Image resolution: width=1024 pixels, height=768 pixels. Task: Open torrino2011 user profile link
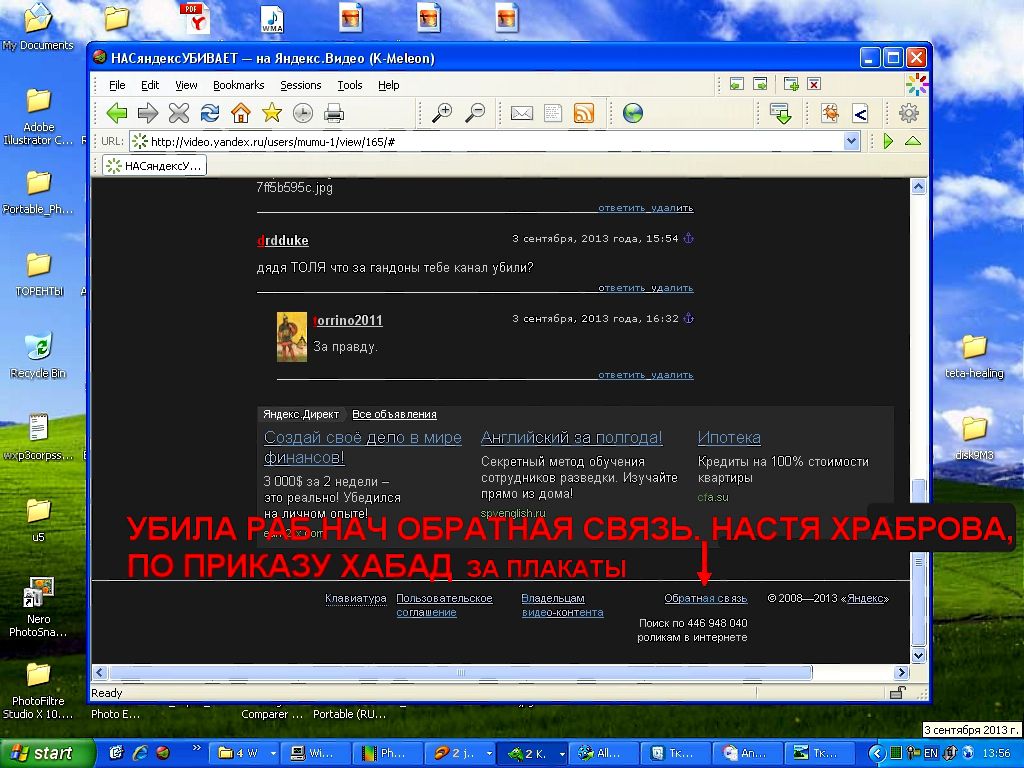[x=348, y=321]
